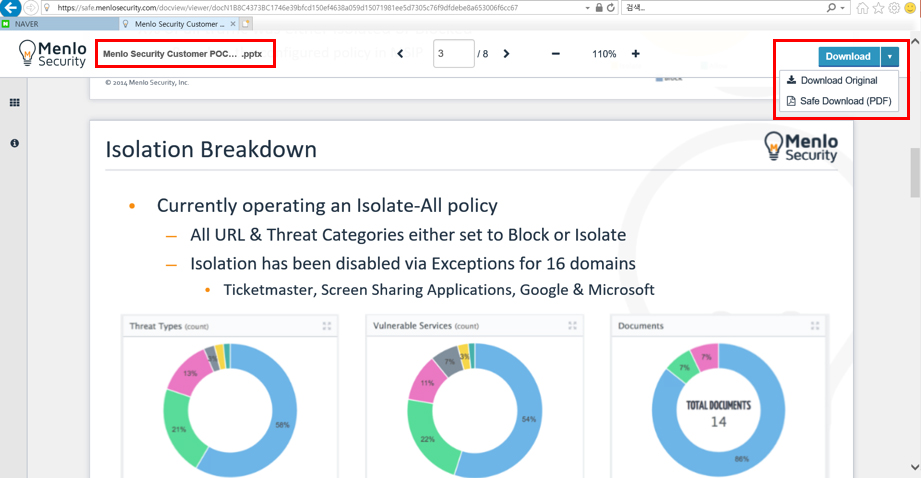921x478 pixels.
Task: Go back with the browser back arrow
Action: [9, 7]
